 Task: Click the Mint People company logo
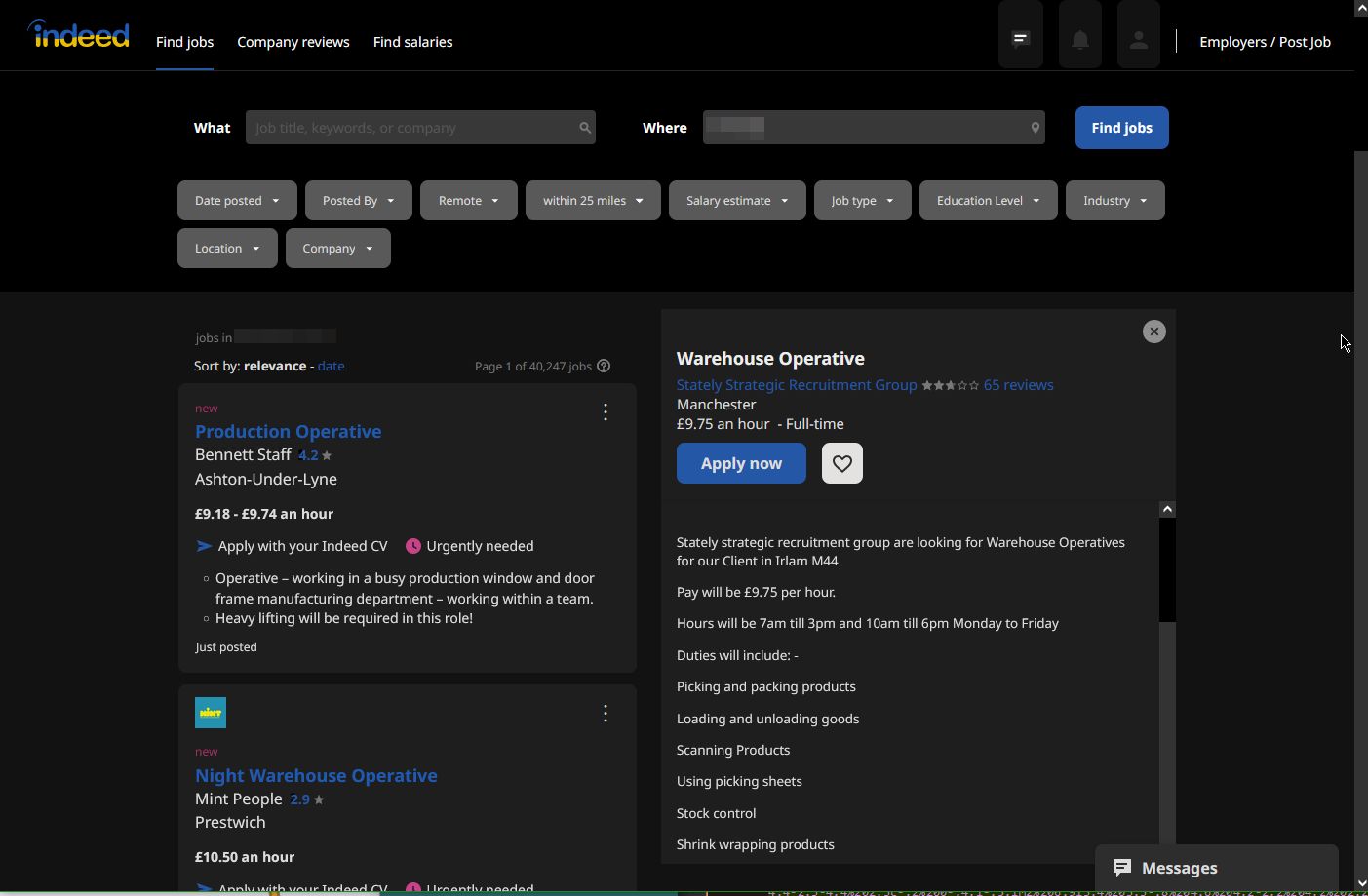pos(211,713)
